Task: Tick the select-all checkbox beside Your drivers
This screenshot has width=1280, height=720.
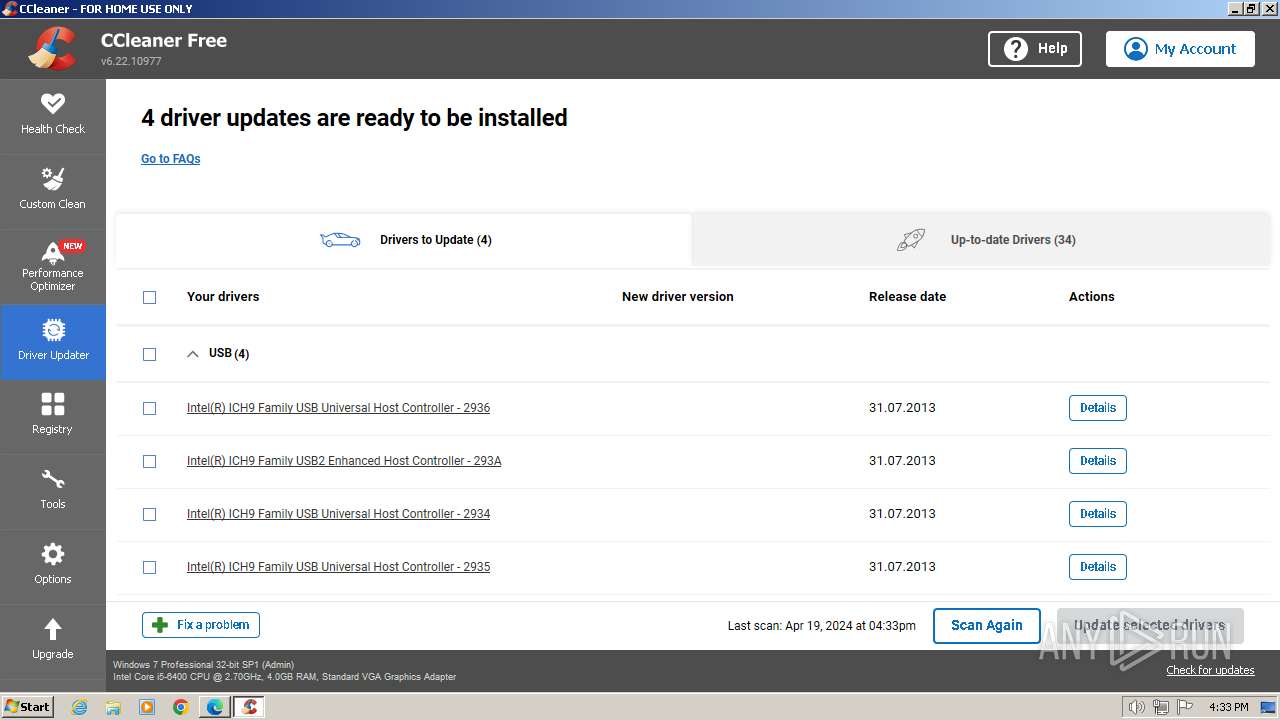Action: coord(150,297)
